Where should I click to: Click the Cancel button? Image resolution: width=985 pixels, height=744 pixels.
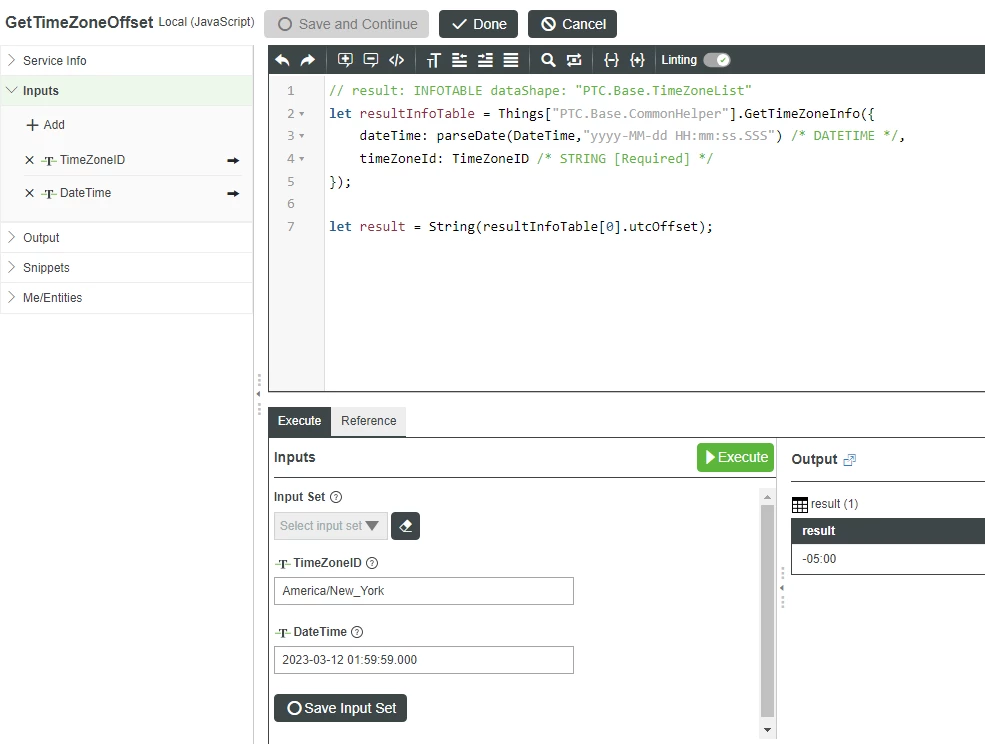coord(572,24)
